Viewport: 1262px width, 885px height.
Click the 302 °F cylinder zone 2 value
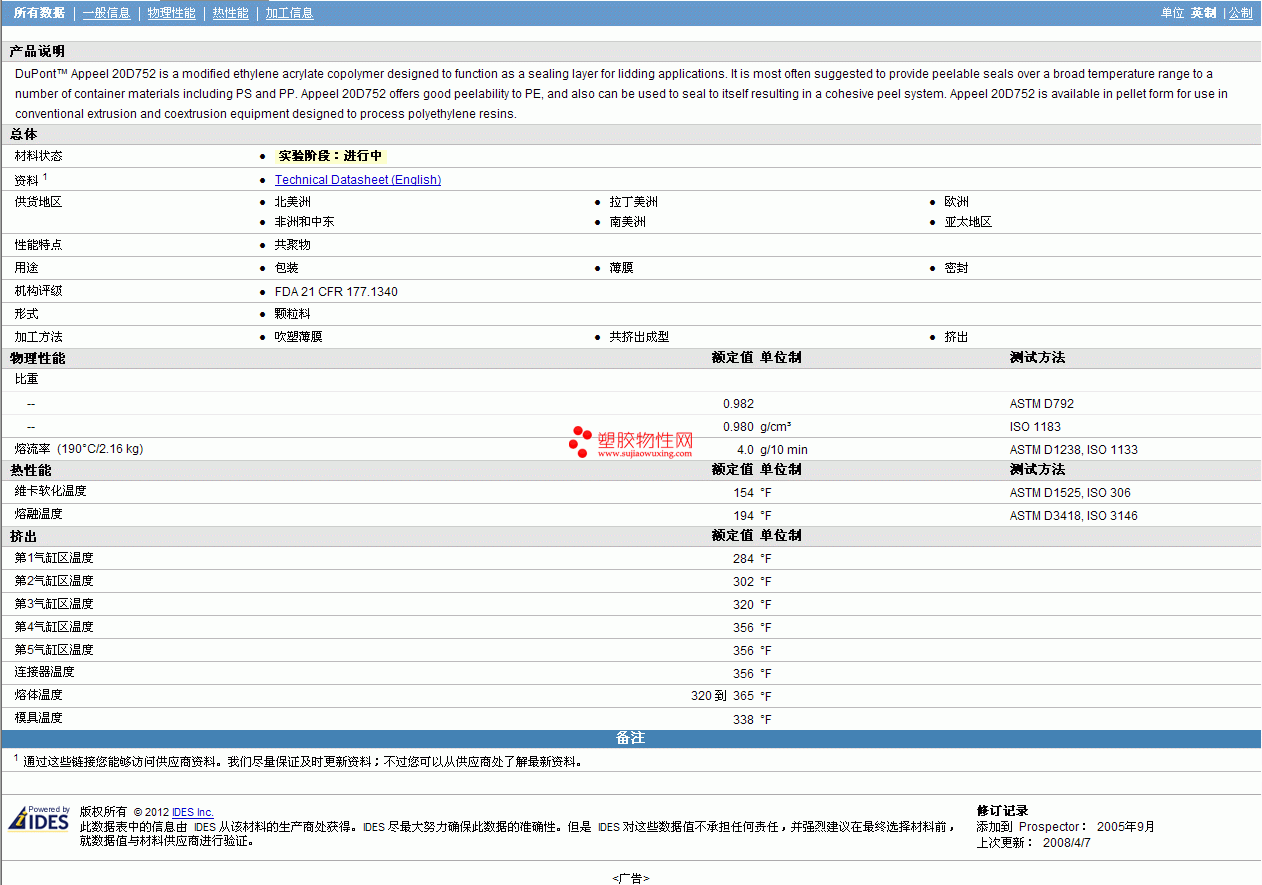[x=744, y=582]
